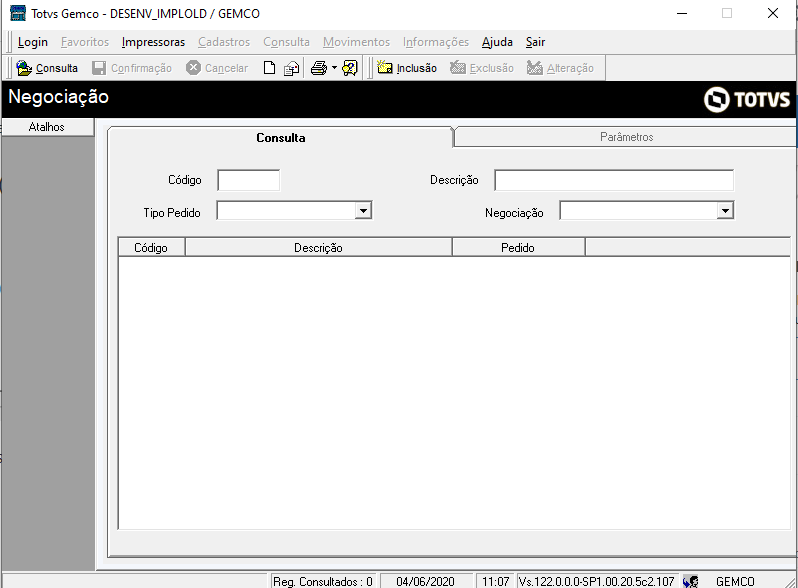Click the Sair menu item

(535, 42)
